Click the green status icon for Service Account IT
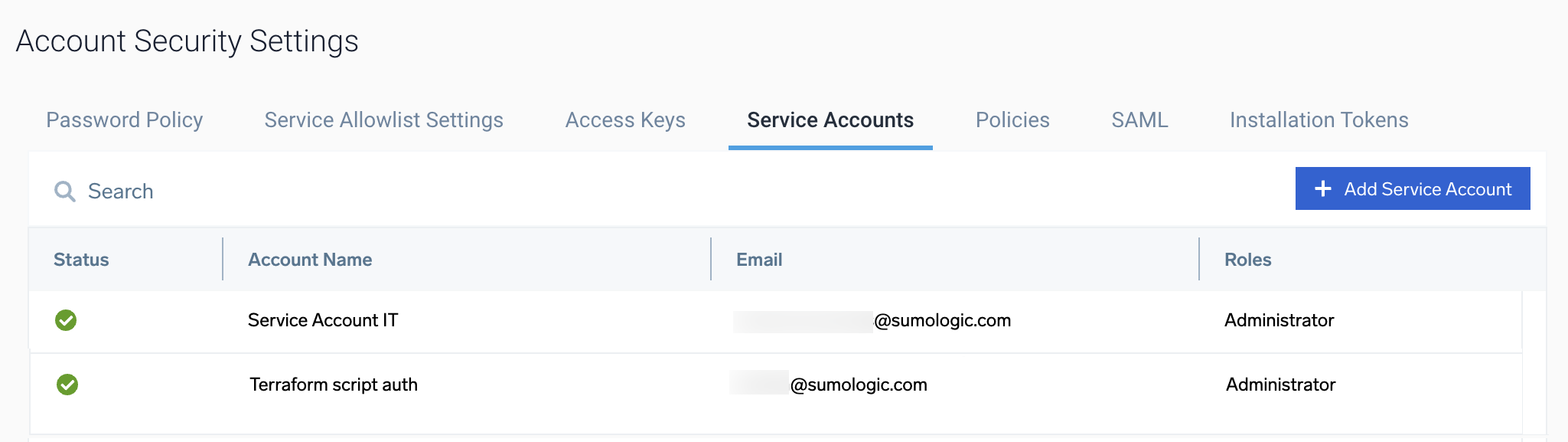Image resolution: width=1568 pixels, height=442 pixels. coord(64,321)
